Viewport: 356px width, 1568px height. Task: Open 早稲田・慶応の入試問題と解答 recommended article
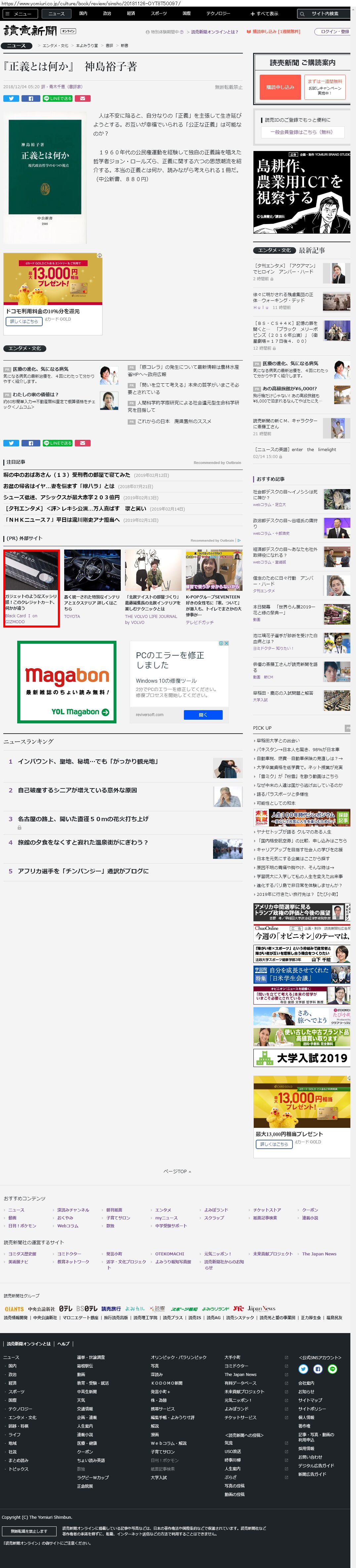[283, 693]
